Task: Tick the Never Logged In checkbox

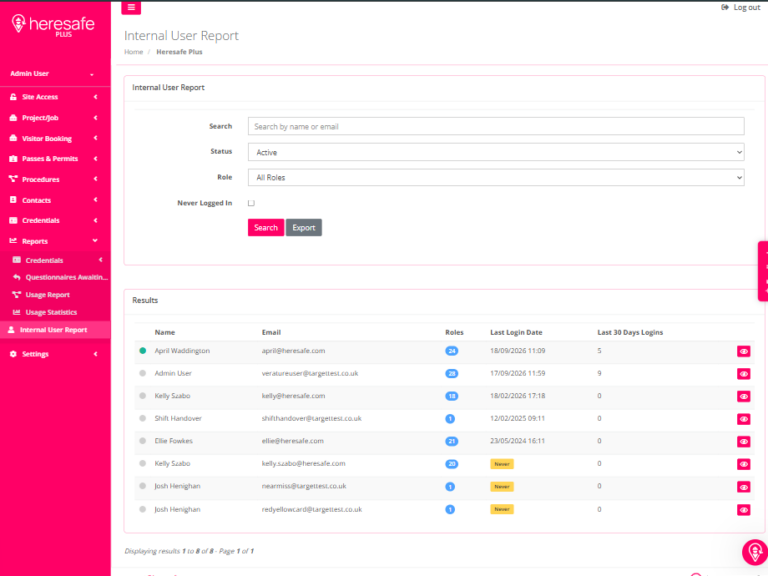Action: [251, 203]
